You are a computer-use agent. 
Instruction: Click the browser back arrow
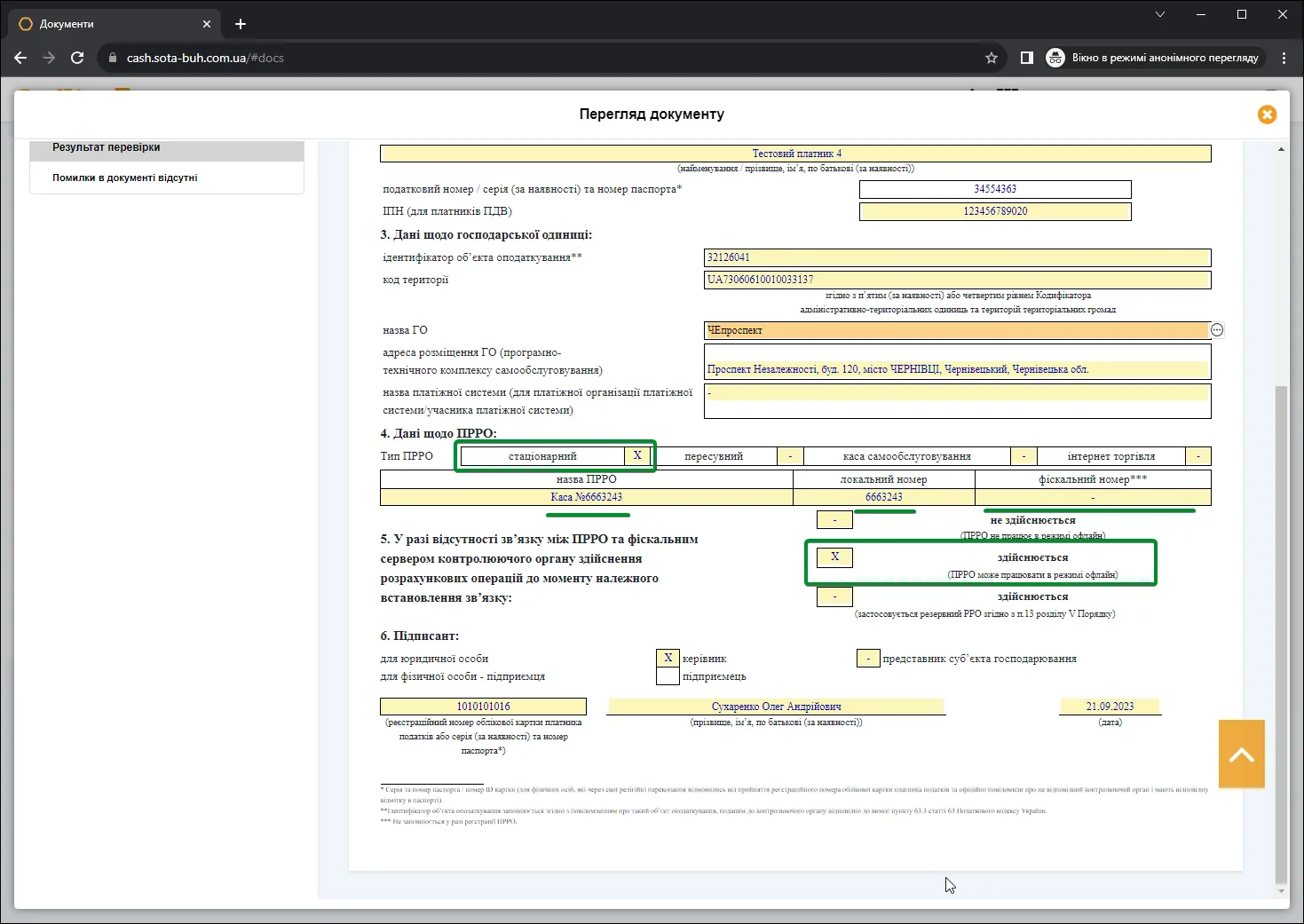20,58
